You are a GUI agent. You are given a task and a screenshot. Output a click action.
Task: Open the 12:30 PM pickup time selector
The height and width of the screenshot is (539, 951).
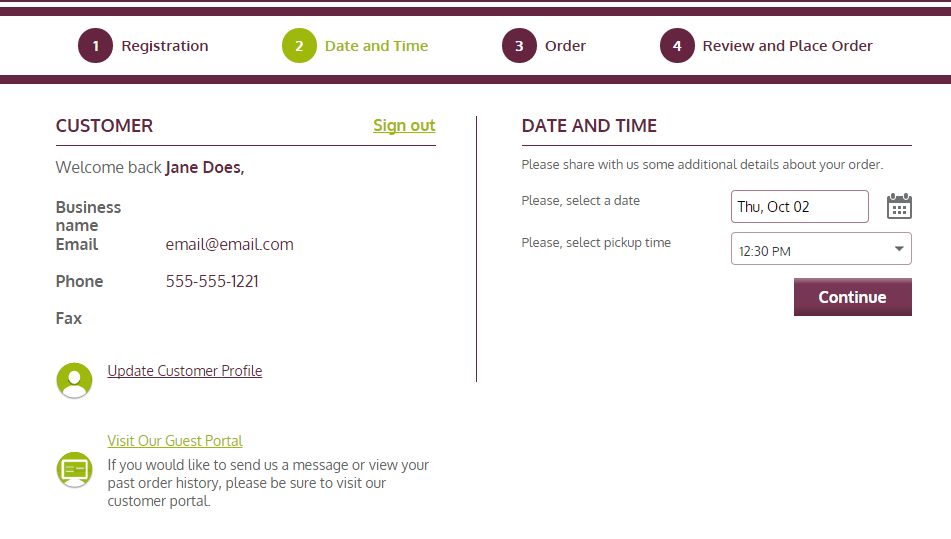821,249
